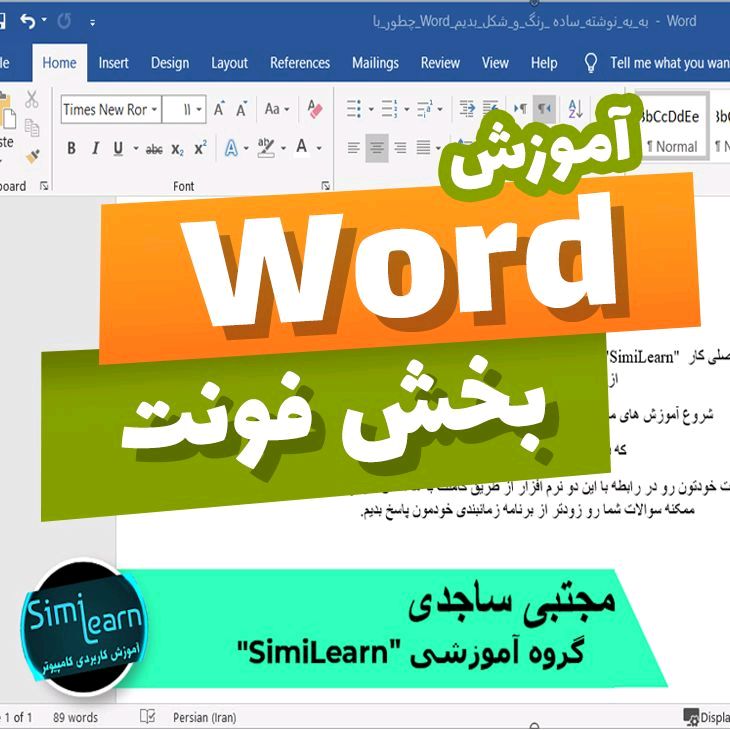Align text left
The image size is (730, 730).
[354, 149]
